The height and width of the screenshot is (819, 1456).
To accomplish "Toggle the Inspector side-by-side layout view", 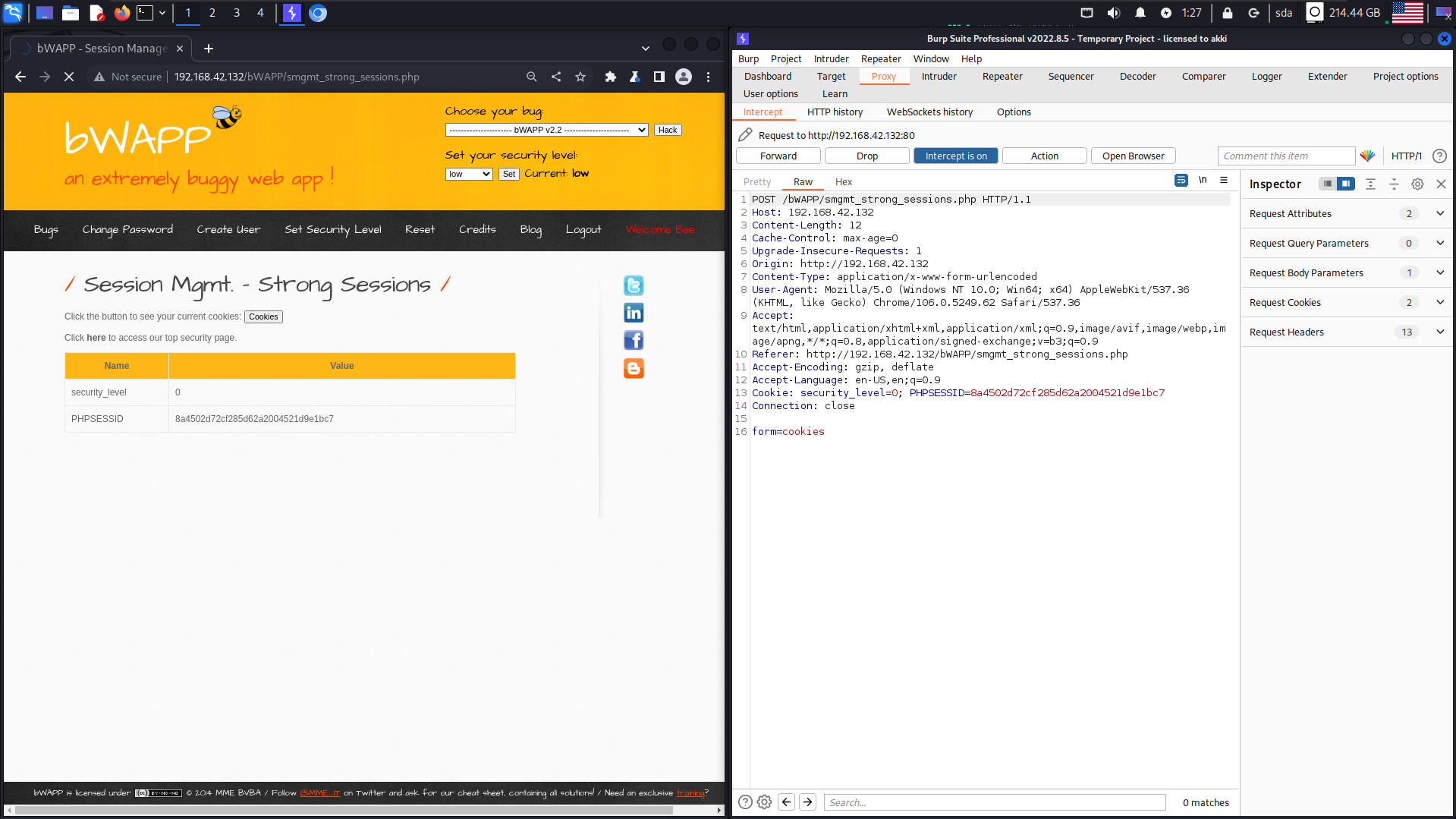I will click(1345, 184).
